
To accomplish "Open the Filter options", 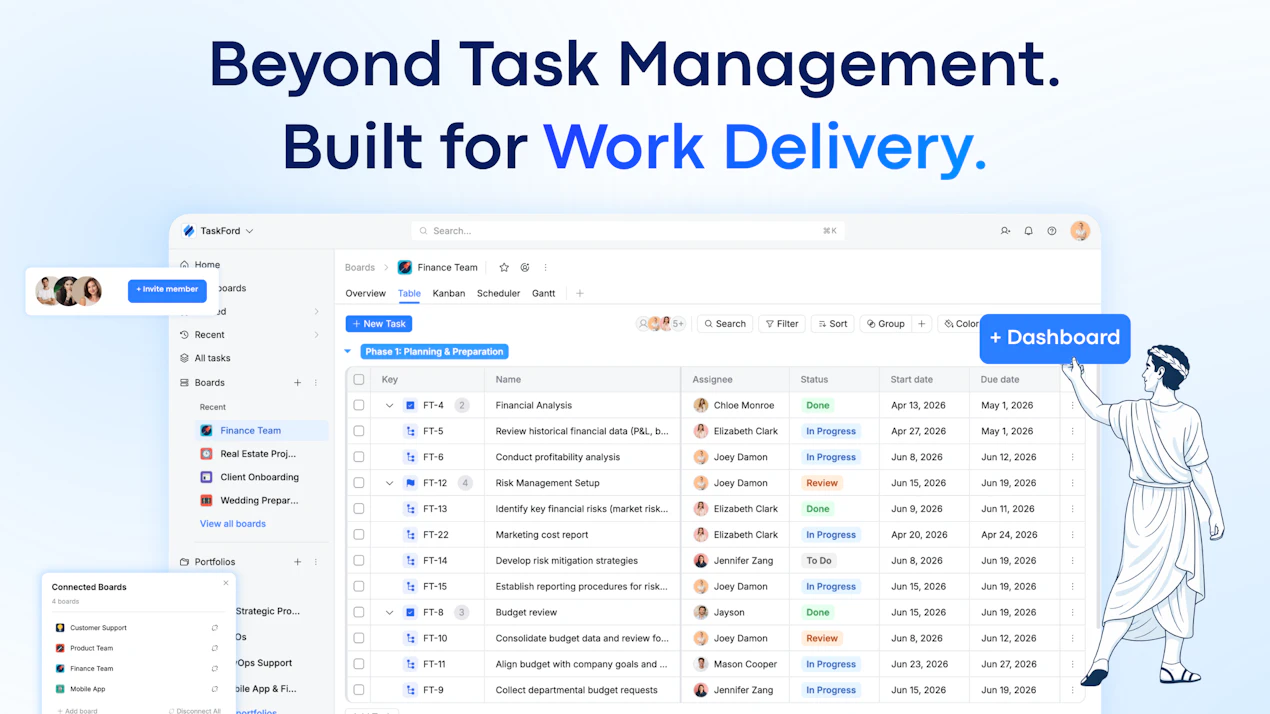I will (782, 324).
